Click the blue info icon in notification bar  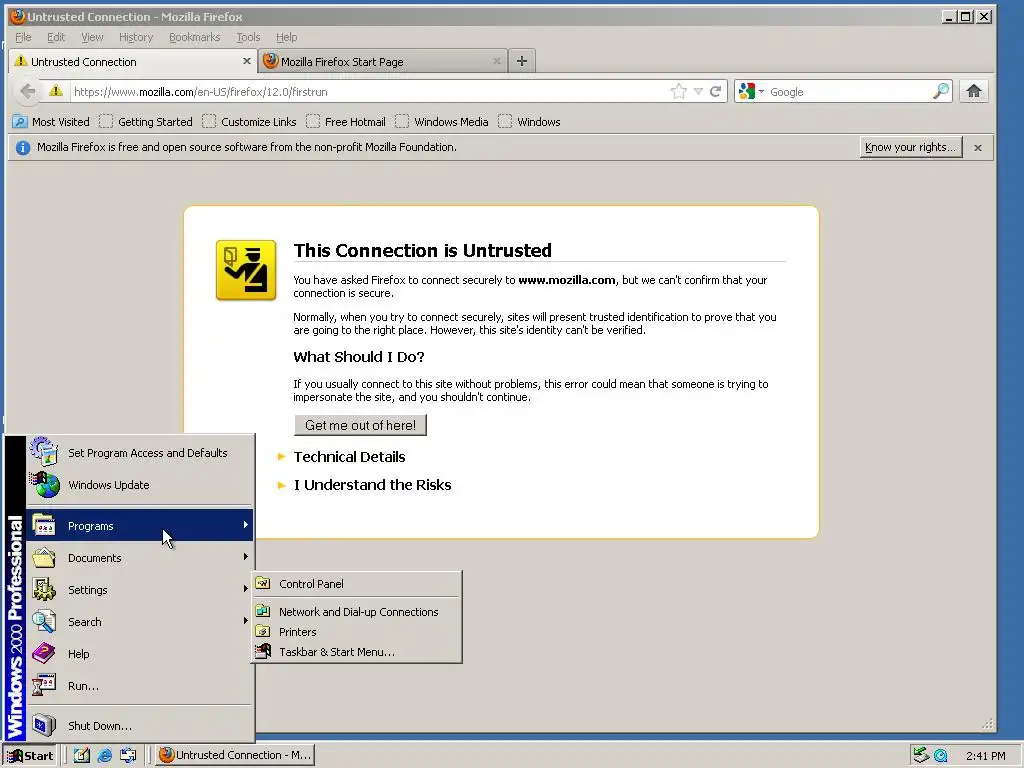pyautogui.click(x=23, y=148)
